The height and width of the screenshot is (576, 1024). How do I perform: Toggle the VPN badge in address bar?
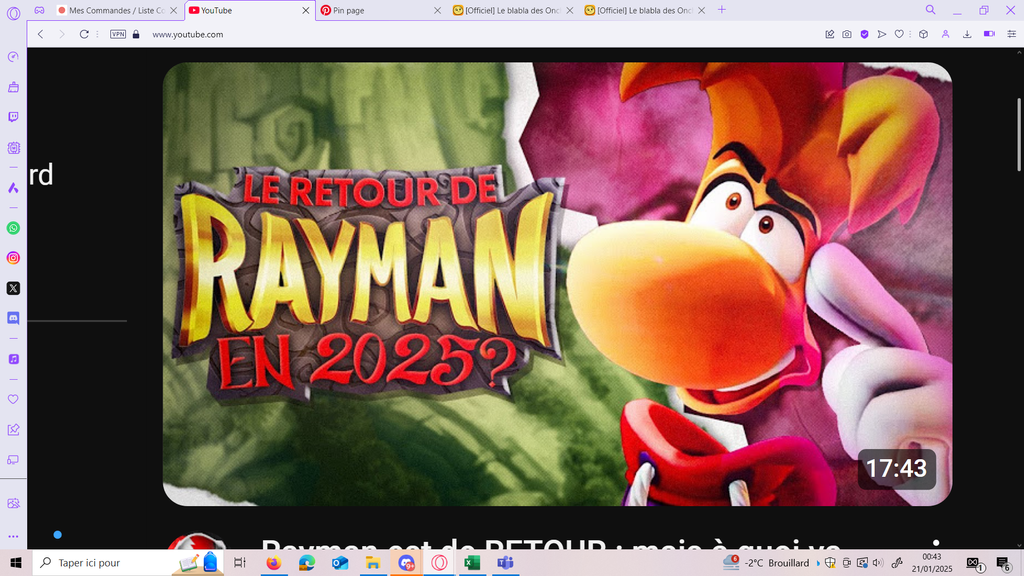click(x=118, y=34)
